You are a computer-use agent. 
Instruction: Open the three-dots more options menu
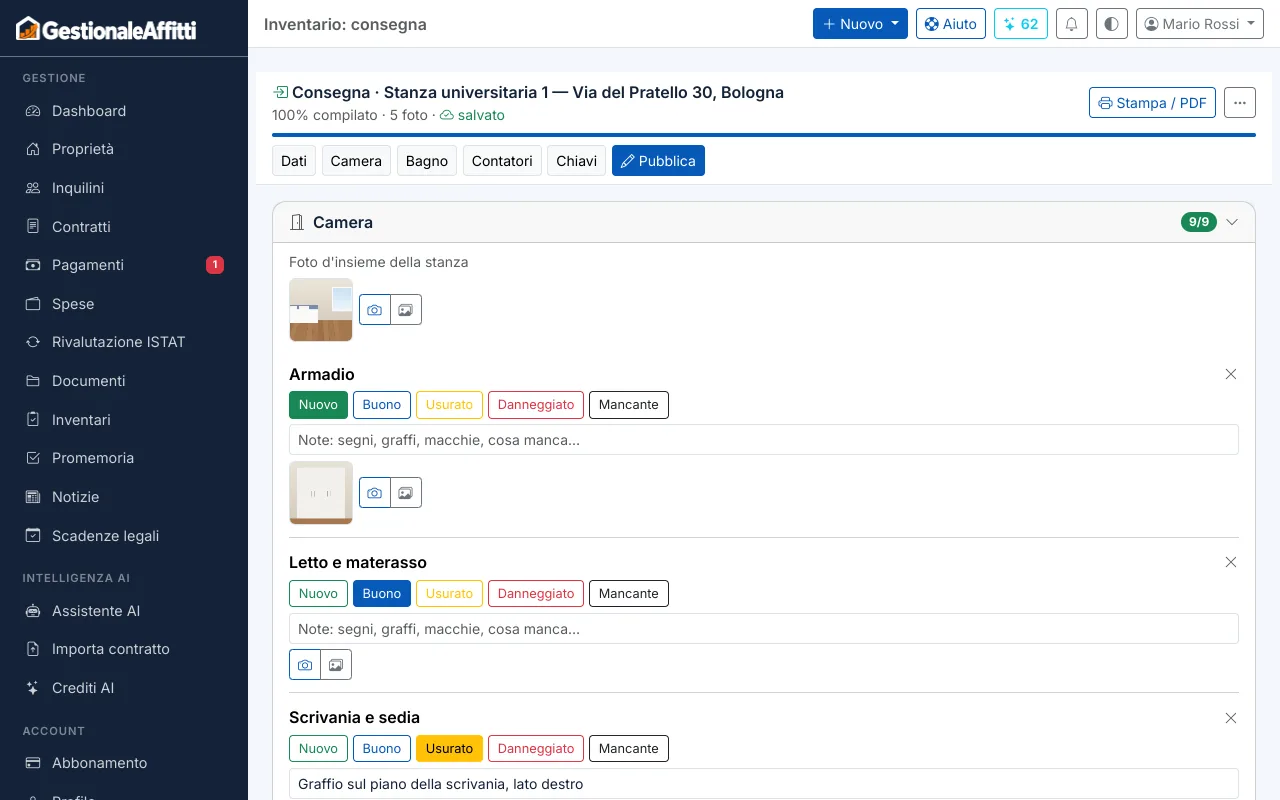point(1240,103)
